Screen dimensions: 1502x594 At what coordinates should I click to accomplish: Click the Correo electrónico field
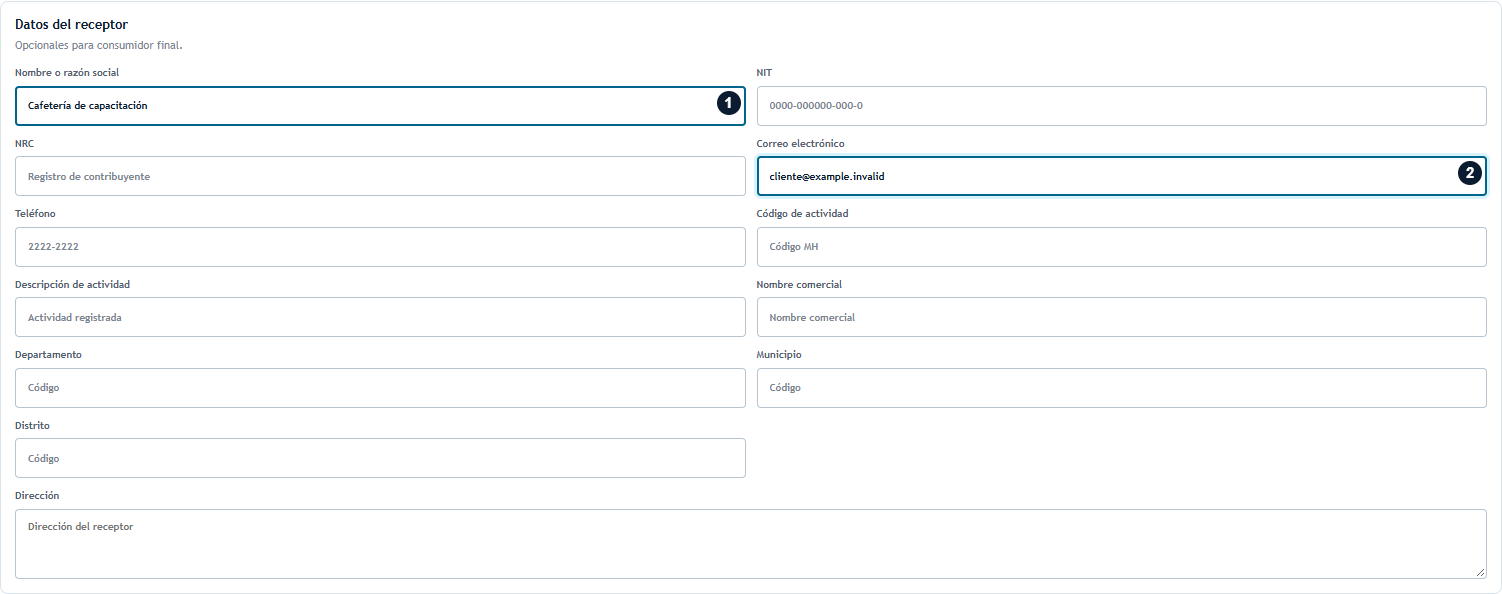coord(1121,176)
